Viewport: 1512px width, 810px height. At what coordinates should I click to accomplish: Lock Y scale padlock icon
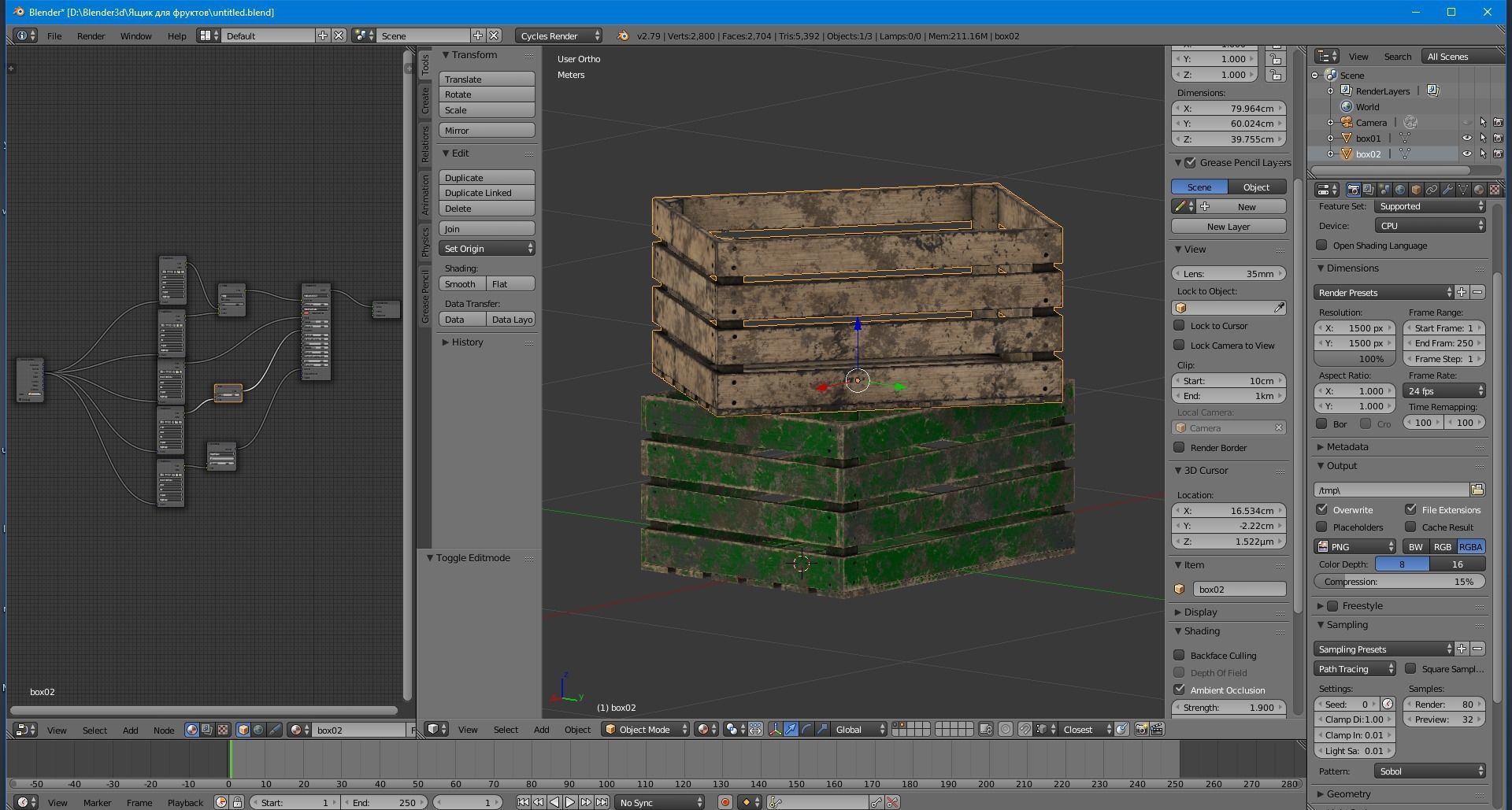[1276, 59]
